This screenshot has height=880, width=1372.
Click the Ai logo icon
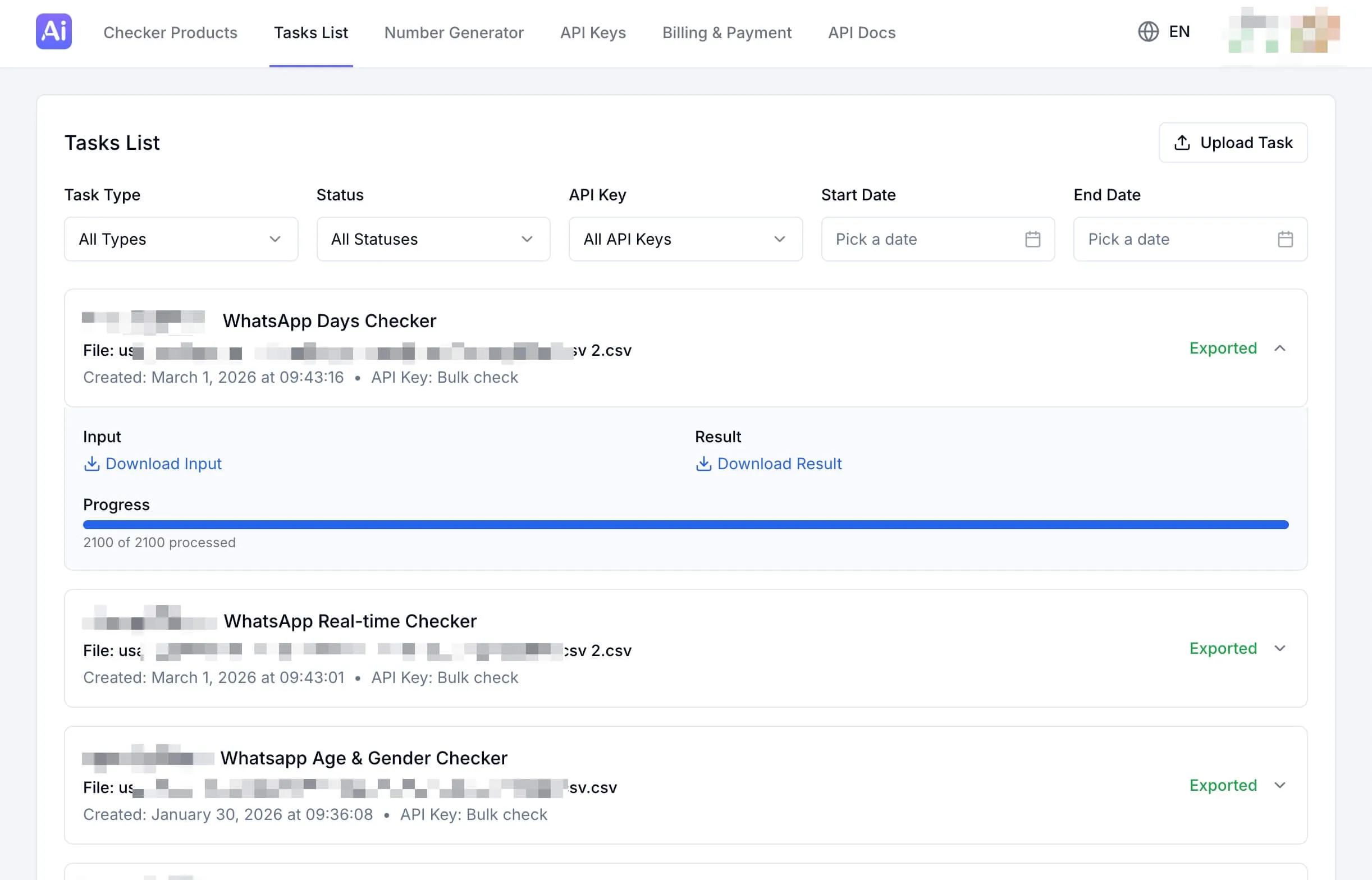tap(53, 31)
